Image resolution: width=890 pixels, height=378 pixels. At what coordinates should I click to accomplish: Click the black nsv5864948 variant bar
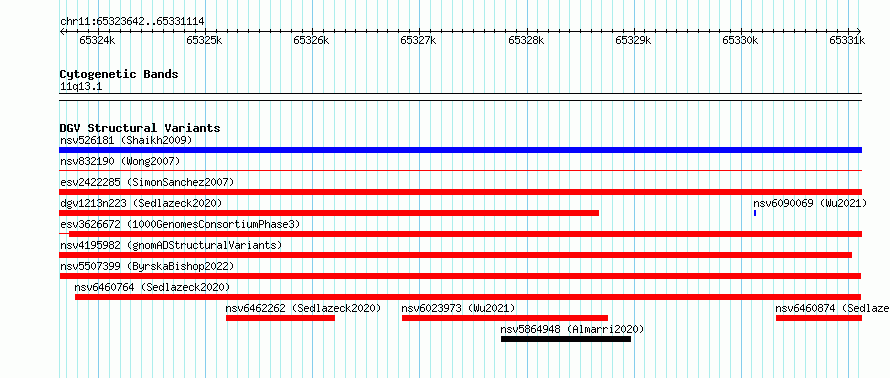coord(566,339)
